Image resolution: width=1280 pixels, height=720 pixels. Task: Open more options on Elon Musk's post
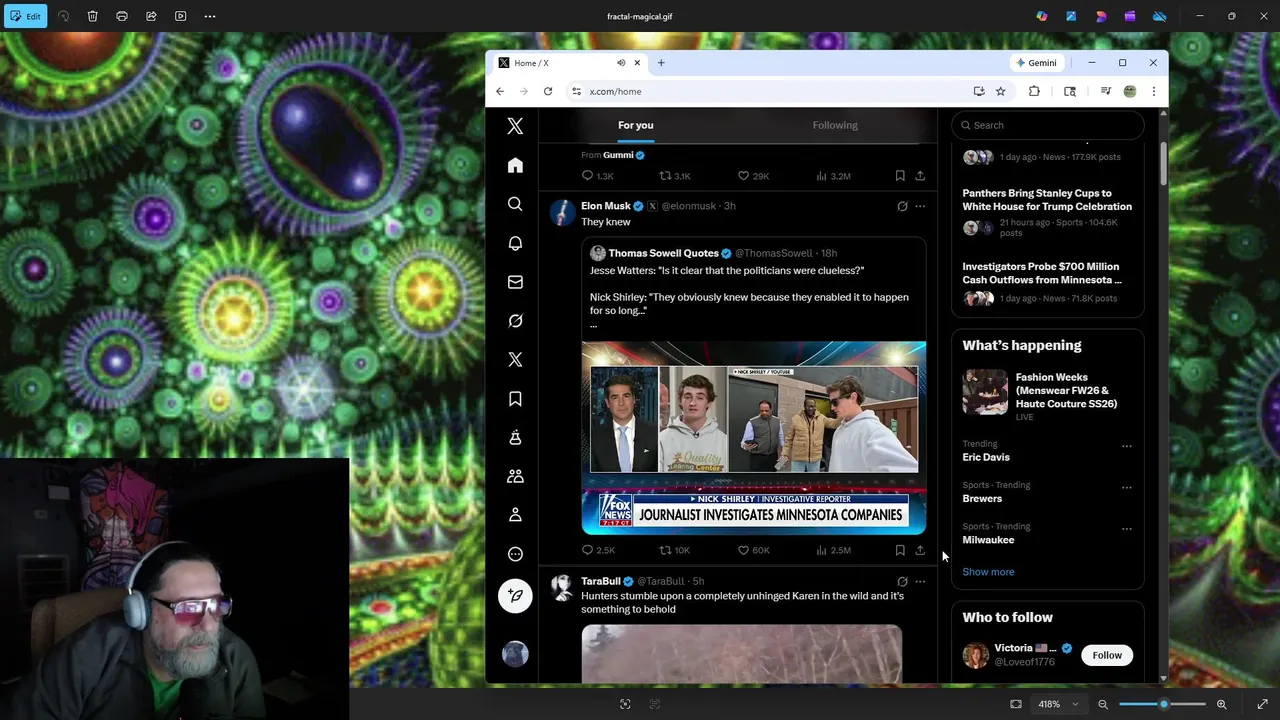click(x=920, y=206)
